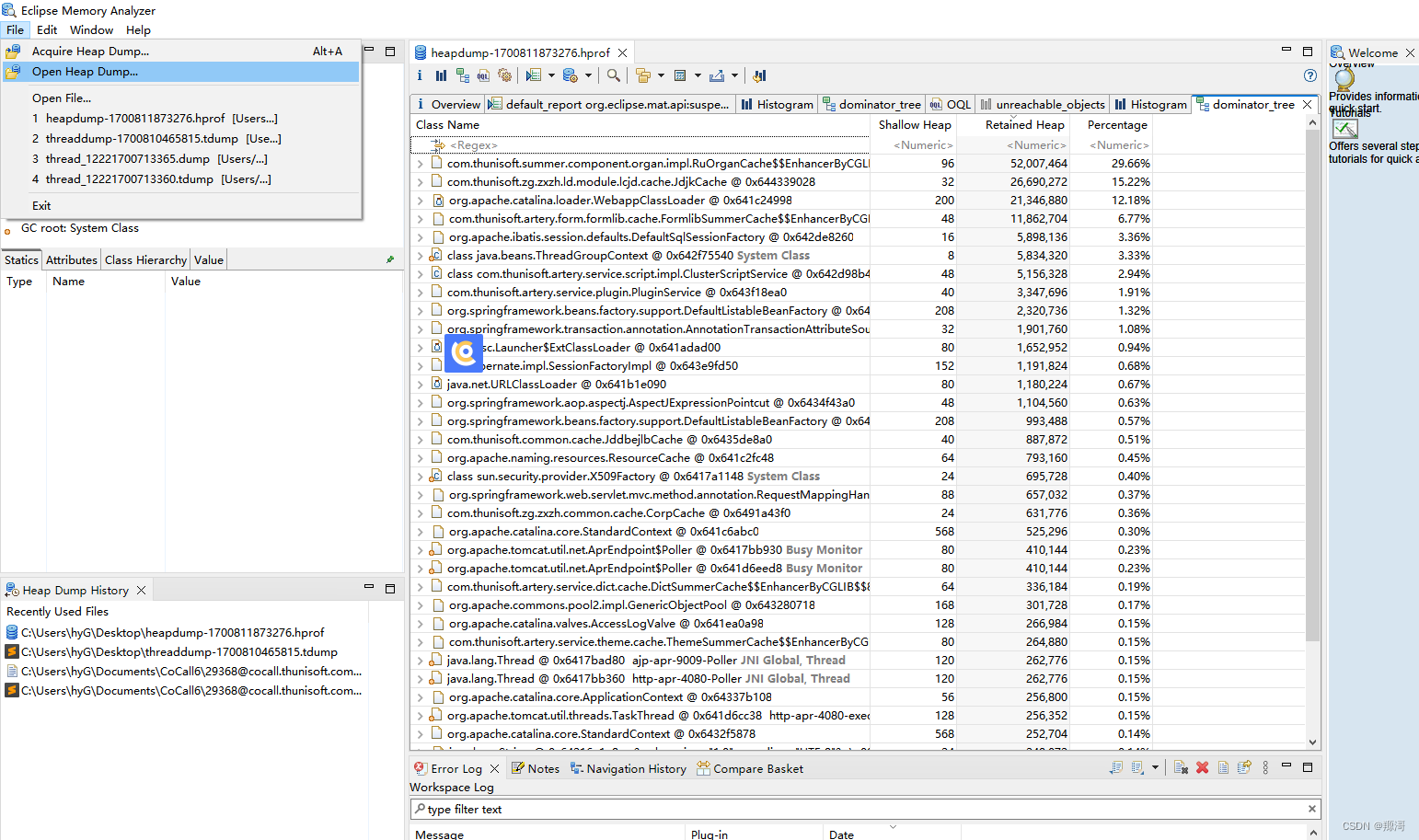Click dominator tree vertical scrollbar
The height and width of the screenshot is (840, 1419).
1312,386
